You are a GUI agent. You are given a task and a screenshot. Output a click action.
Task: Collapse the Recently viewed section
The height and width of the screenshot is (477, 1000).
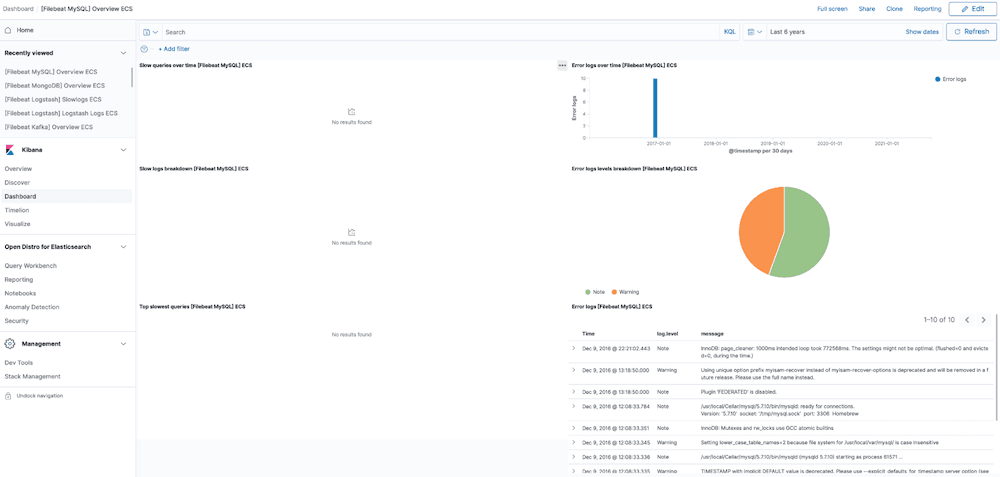click(x=124, y=53)
